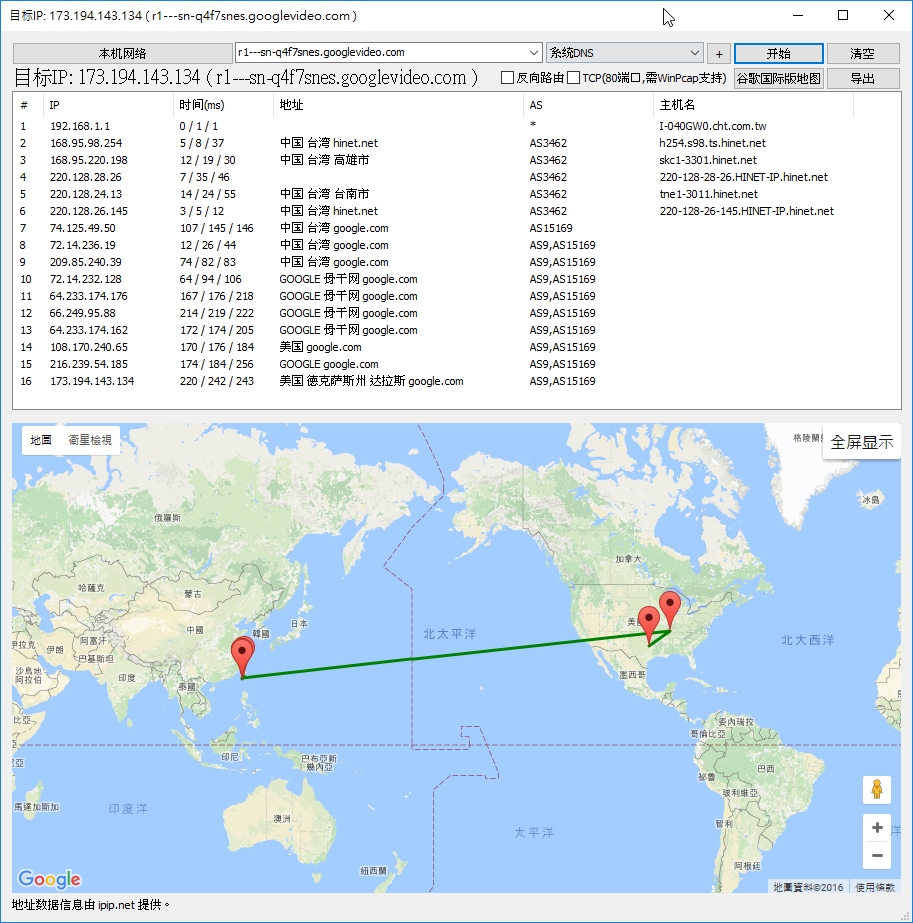Open the 系统DNS dropdown

625,52
